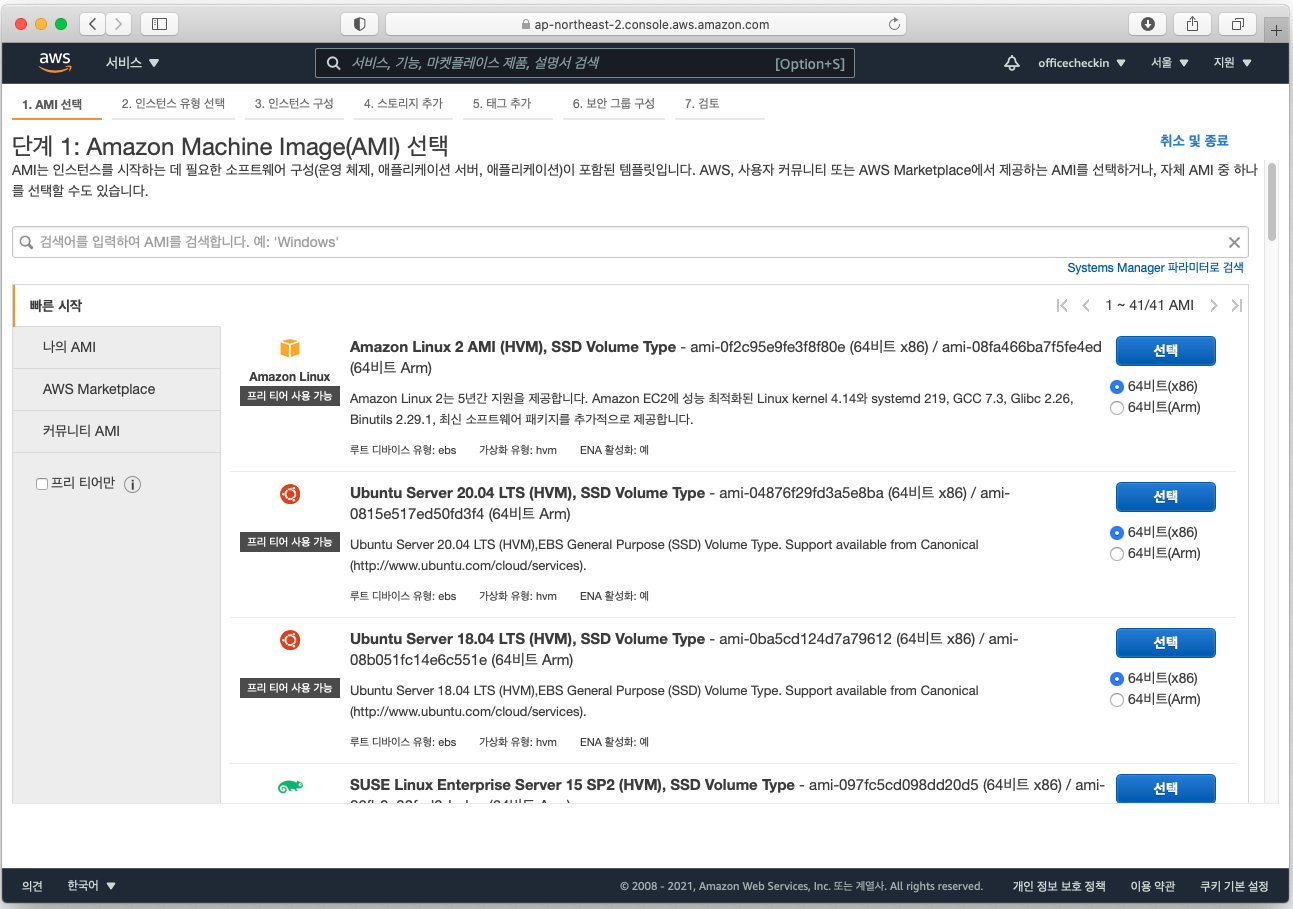
Task: Enable the 프리 티어만 checkbox
Action: pos(42,484)
